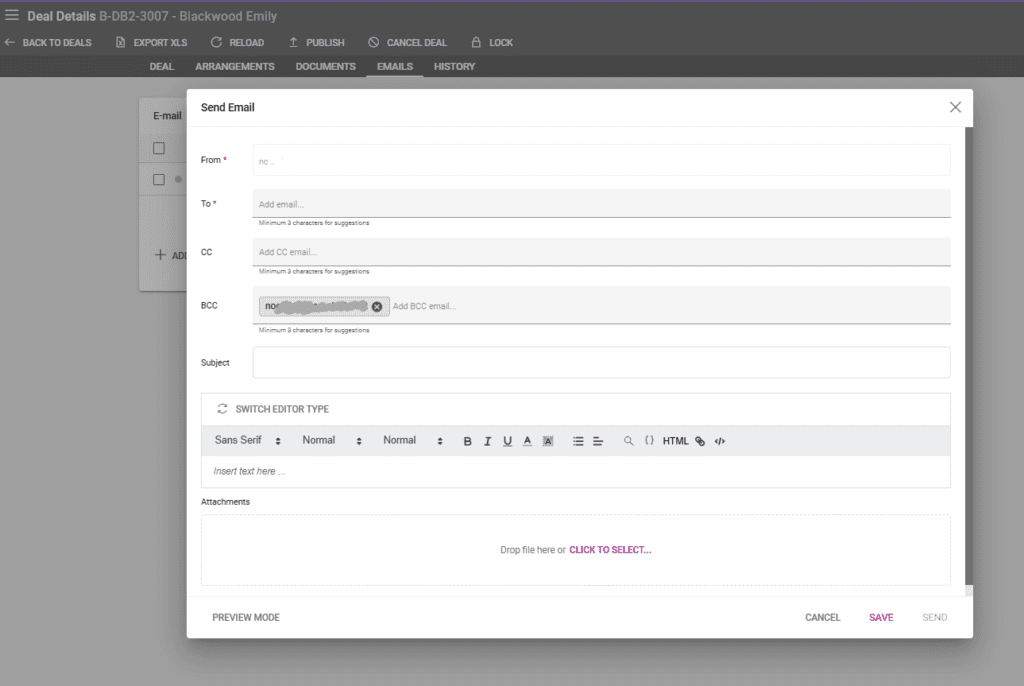Insert a bulleted list in editor
Image resolution: width=1024 pixels, height=686 pixels.
tap(578, 441)
